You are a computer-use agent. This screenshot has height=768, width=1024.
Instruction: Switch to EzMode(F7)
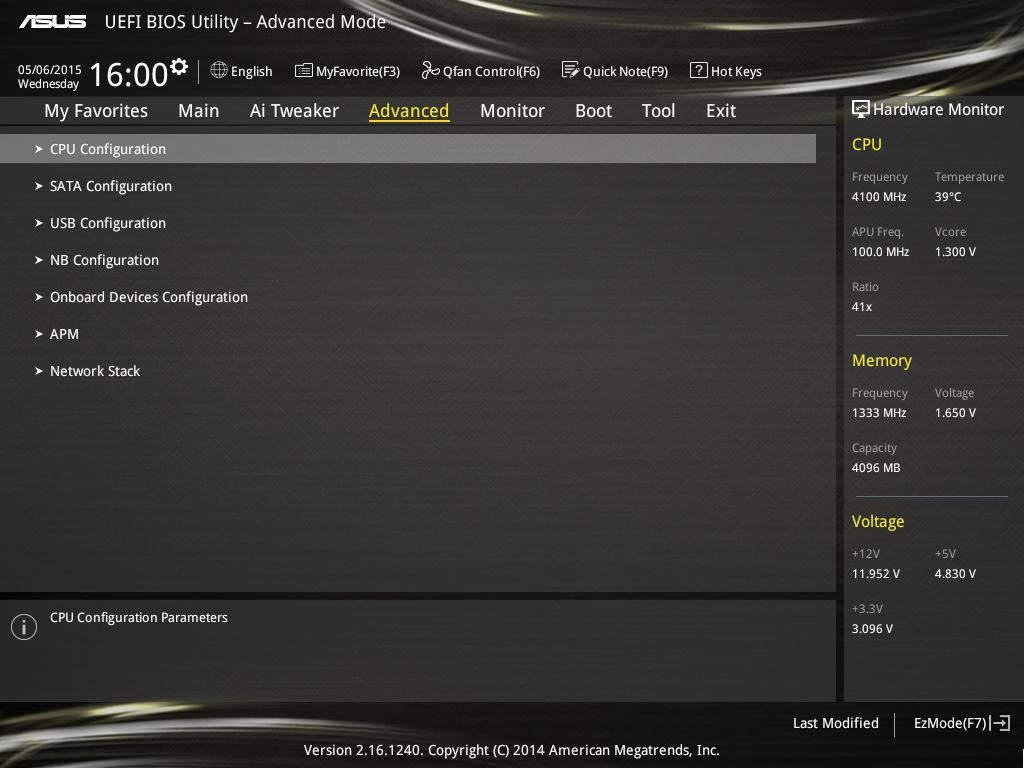pyautogui.click(x=962, y=723)
